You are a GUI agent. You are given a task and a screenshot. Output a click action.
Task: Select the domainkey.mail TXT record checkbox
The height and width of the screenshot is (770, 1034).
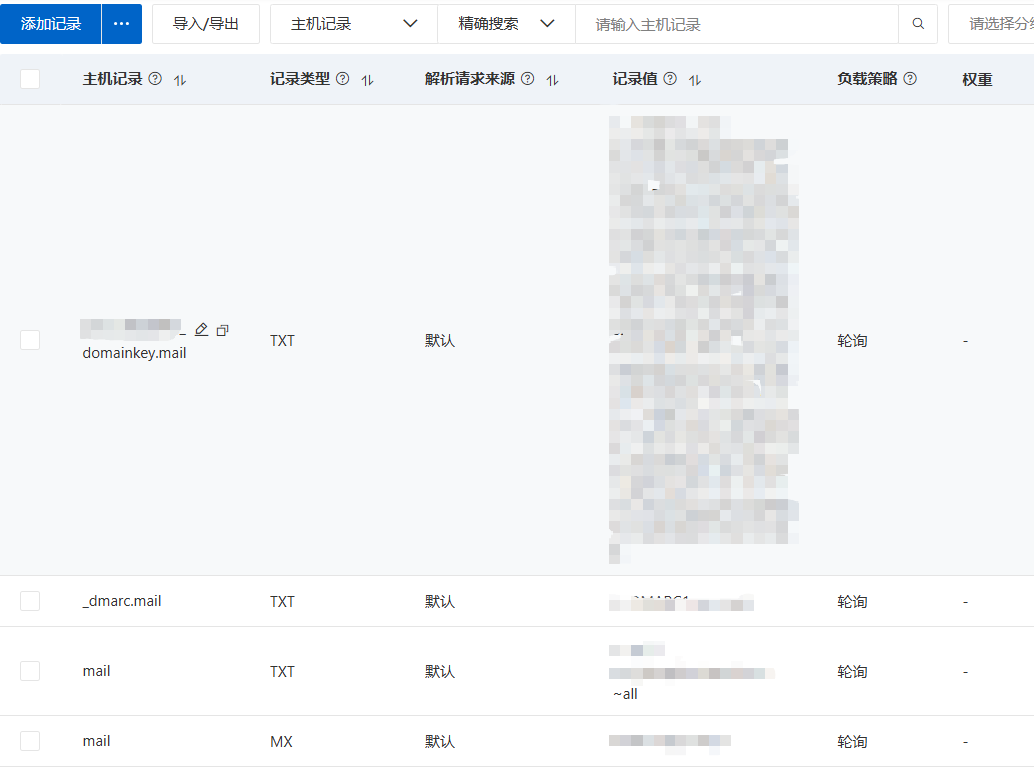pos(30,340)
